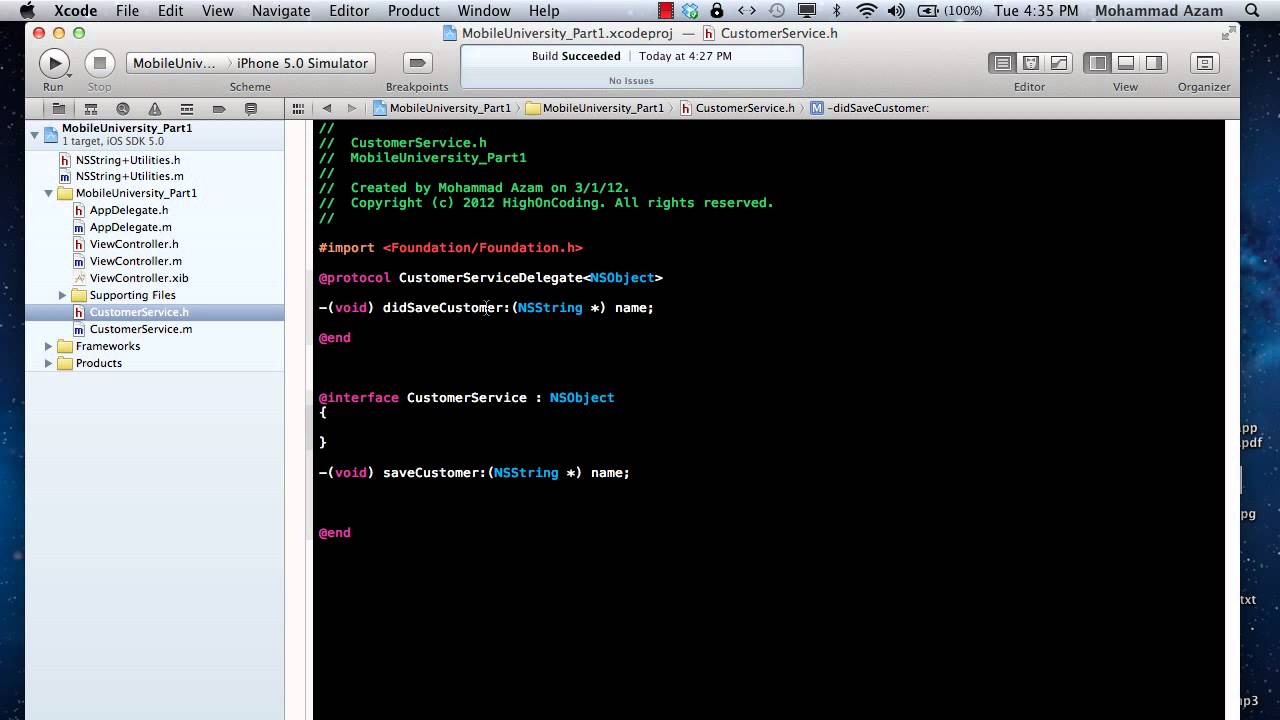Click the volume icon in menu bar

tap(896, 11)
